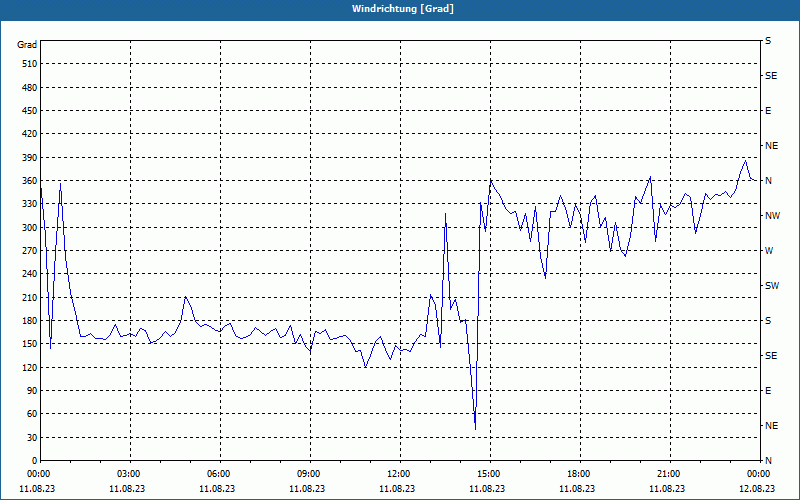The width and height of the screenshot is (800, 500).
Task: Click the SW compass label on right axis
Action: click(772, 286)
